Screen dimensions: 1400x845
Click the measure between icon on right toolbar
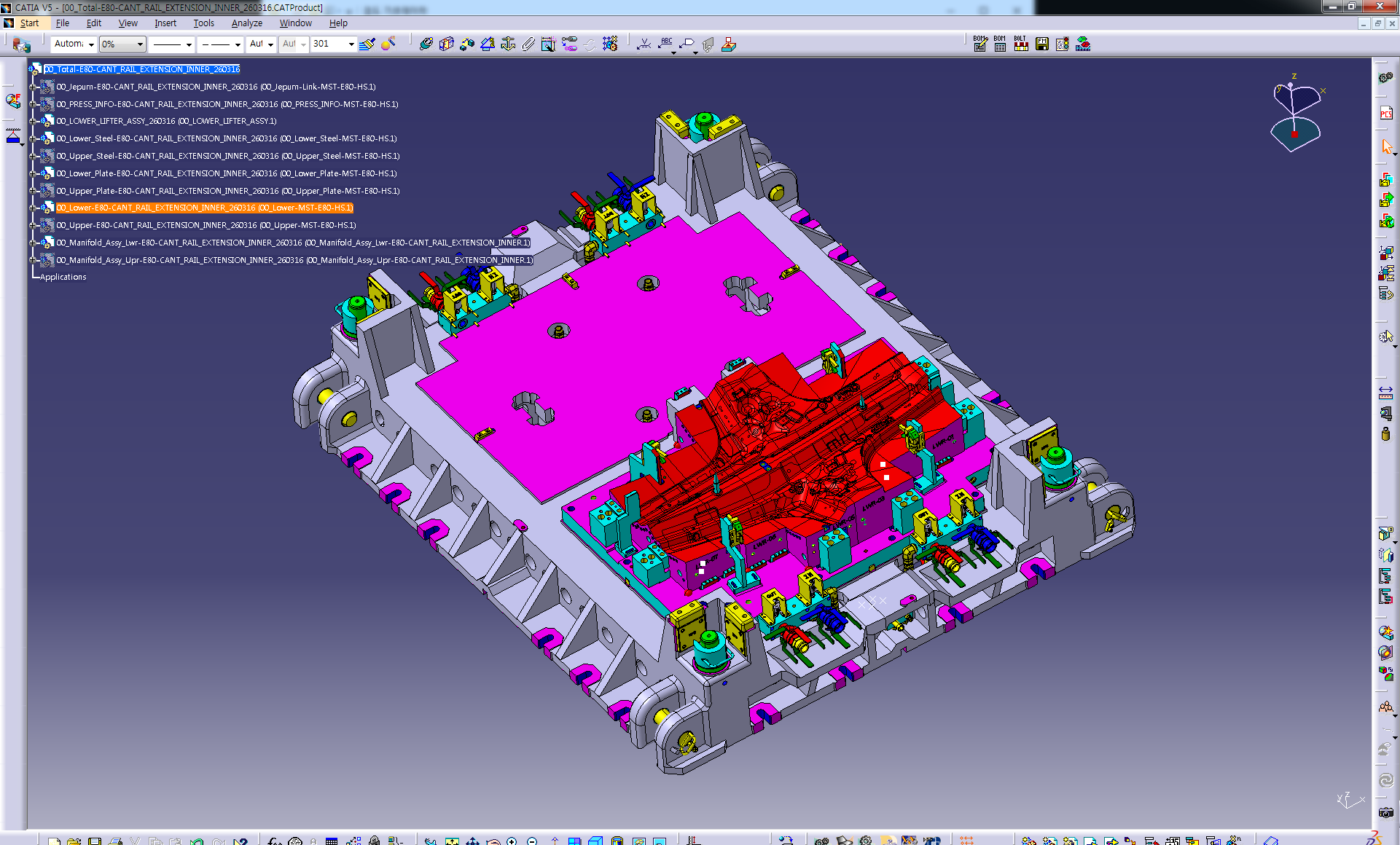click(x=1385, y=393)
